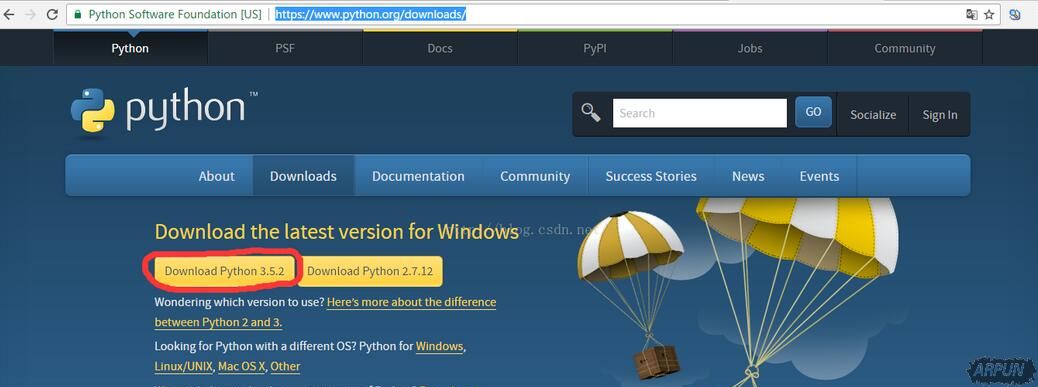The image size is (1038, 387).
Task: Select the Docs top tab
Action: 440,48
